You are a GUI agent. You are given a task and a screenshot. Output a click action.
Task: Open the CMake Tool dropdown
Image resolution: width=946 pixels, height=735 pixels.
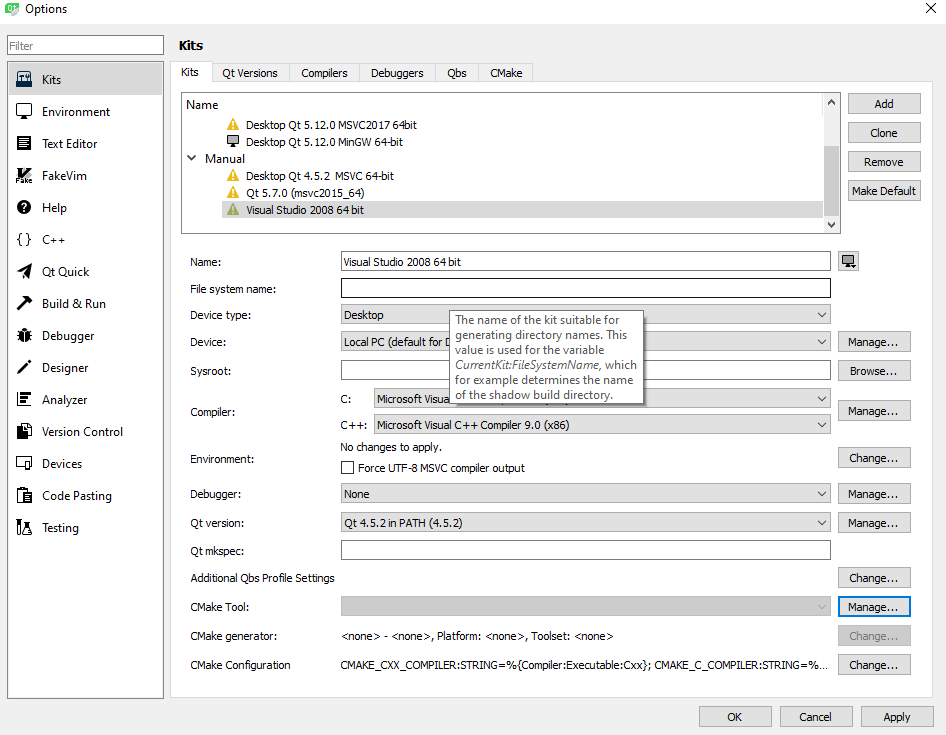pos(585,606)
